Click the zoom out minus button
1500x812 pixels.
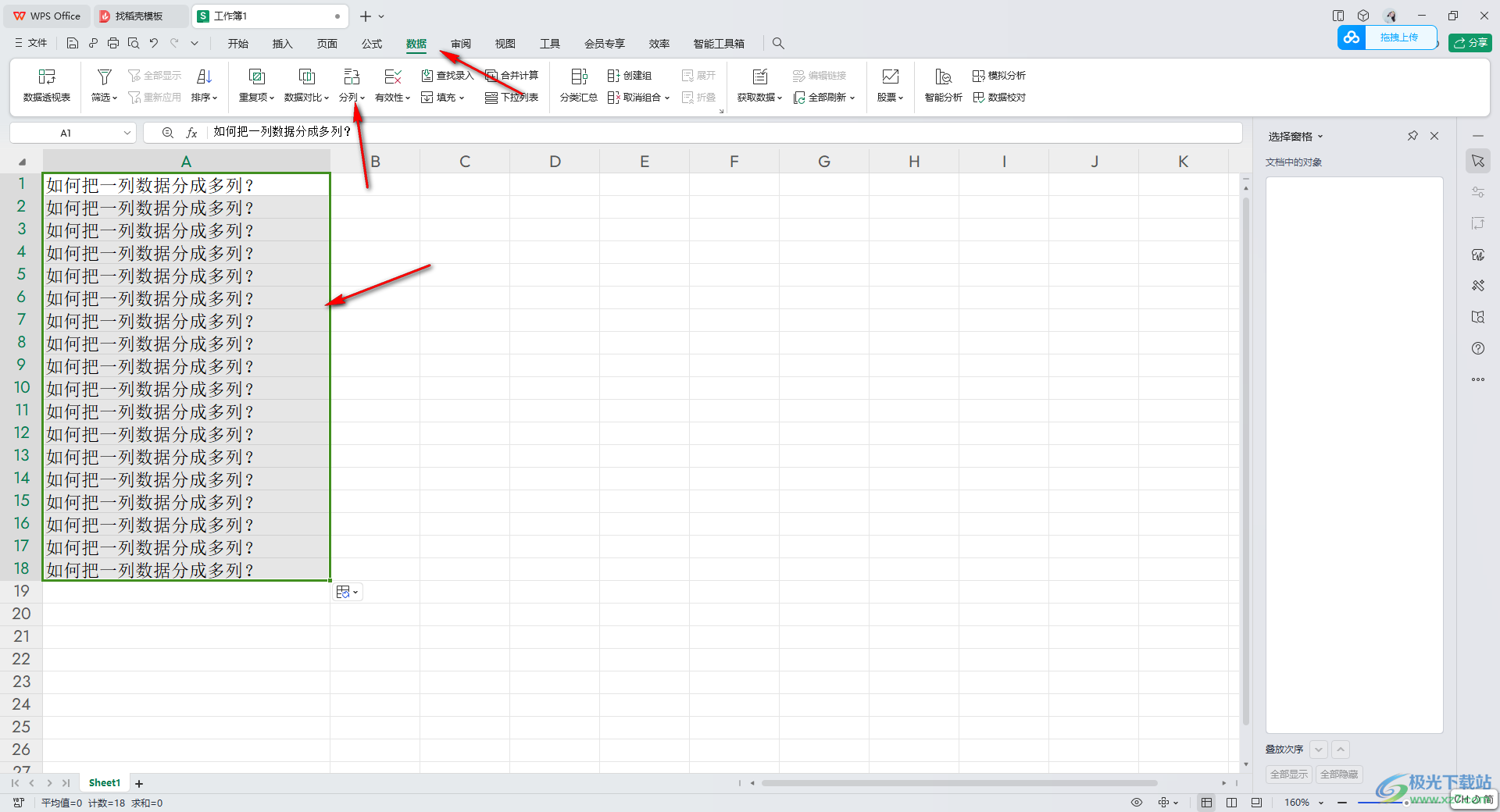click(x=1342, y=803)
